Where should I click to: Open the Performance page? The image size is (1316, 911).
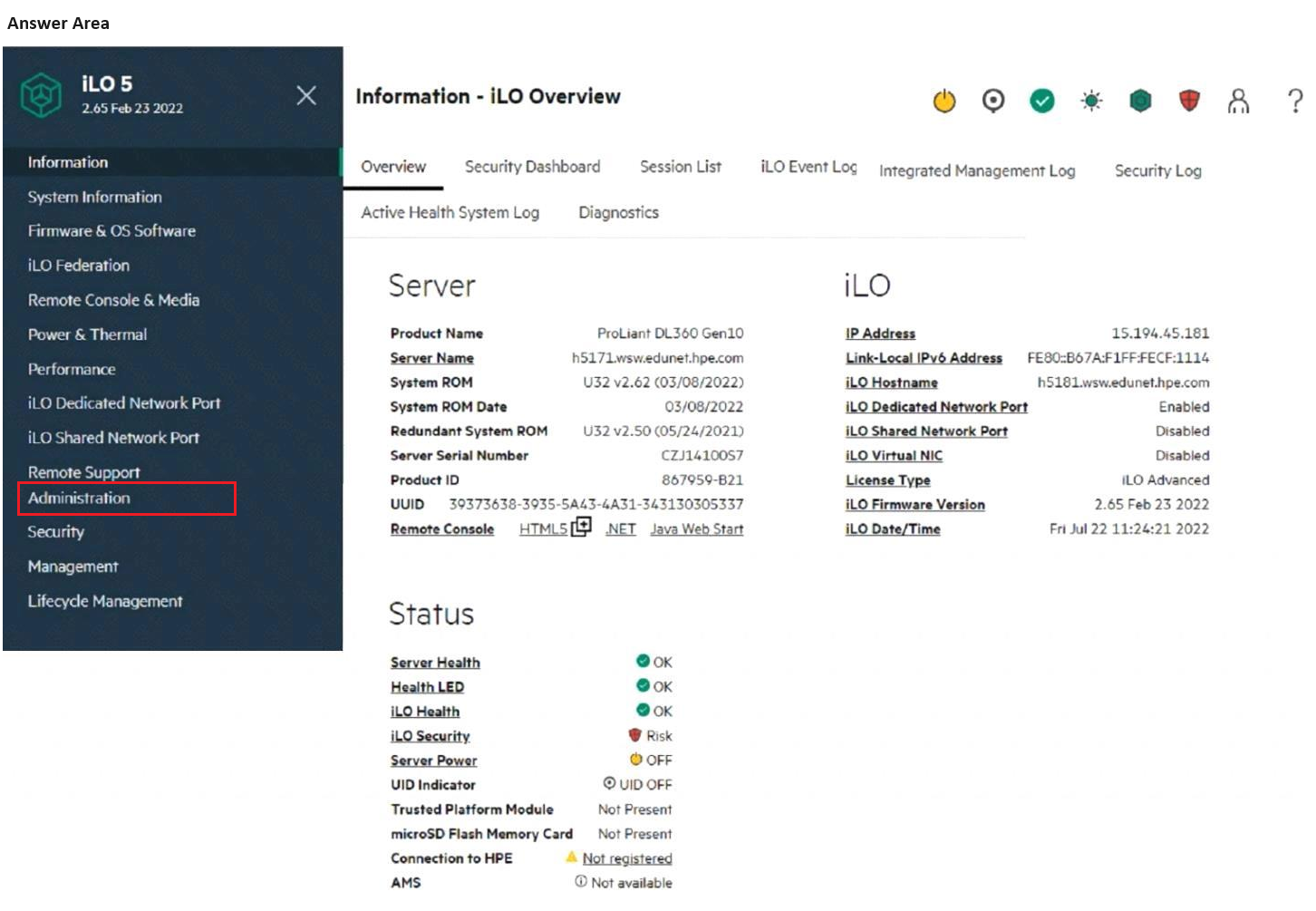(72, 369)
